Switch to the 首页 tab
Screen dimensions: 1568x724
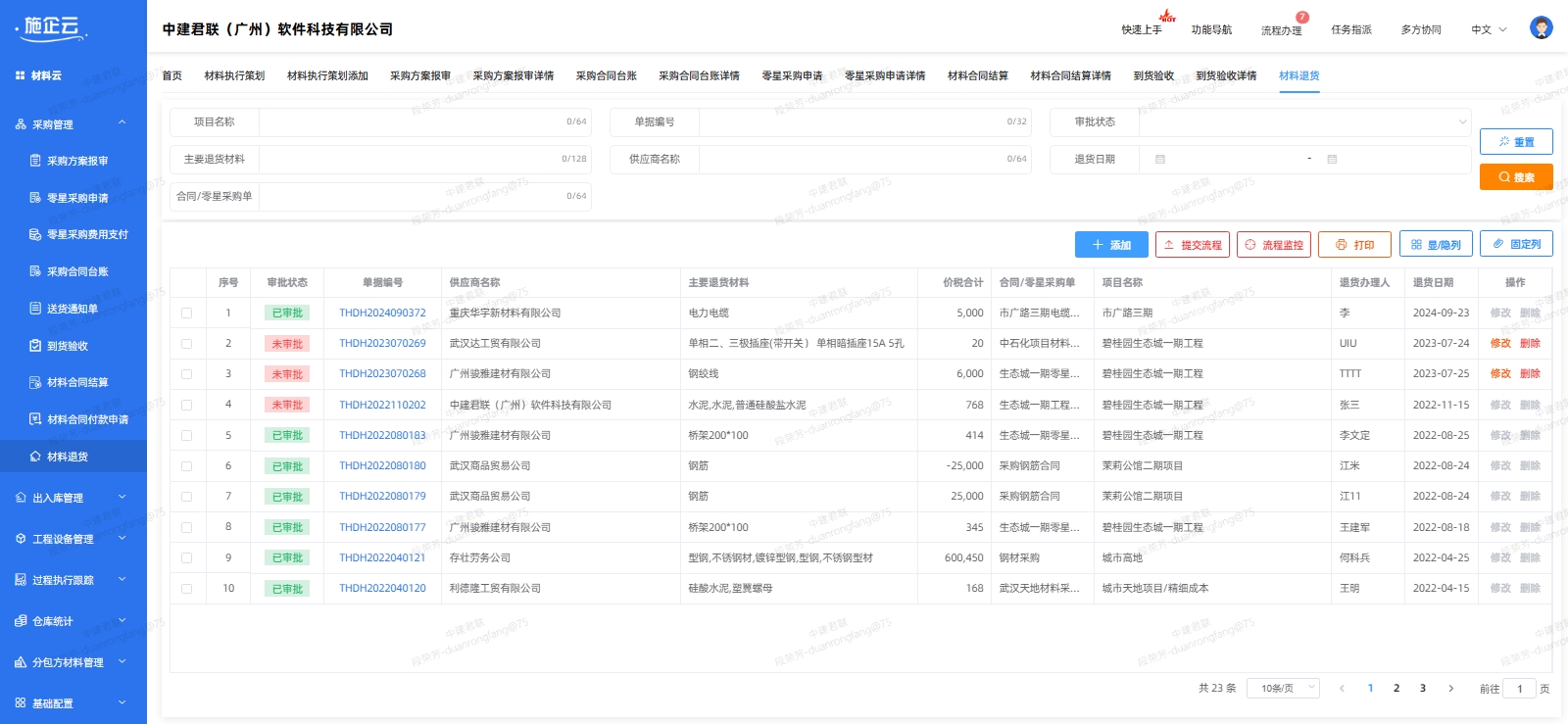tap(171, 75)
